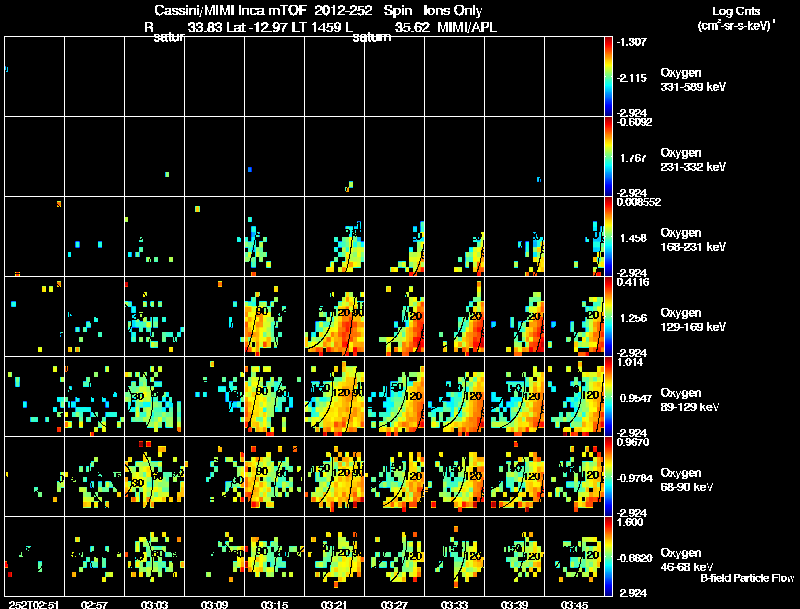Image resolution: width=800 pixels, height=609 pixels.
Task: Click the color bar for the 331-589 keV row
Action: point(608,77)
